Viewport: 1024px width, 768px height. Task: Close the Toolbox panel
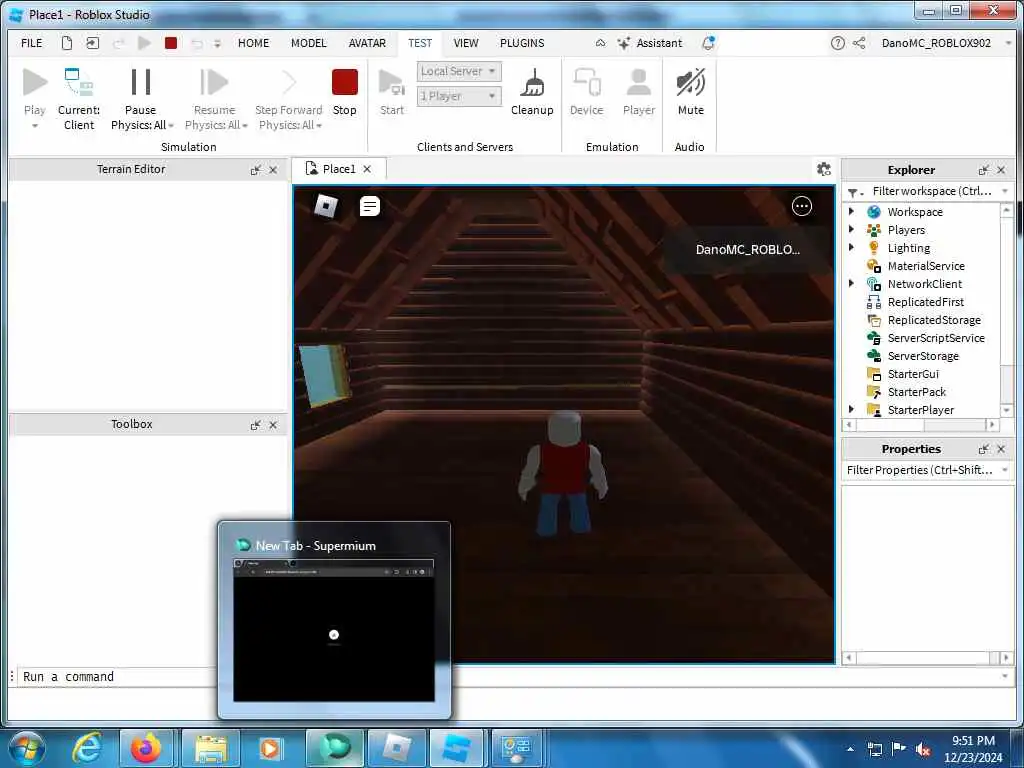pos(273,425)
